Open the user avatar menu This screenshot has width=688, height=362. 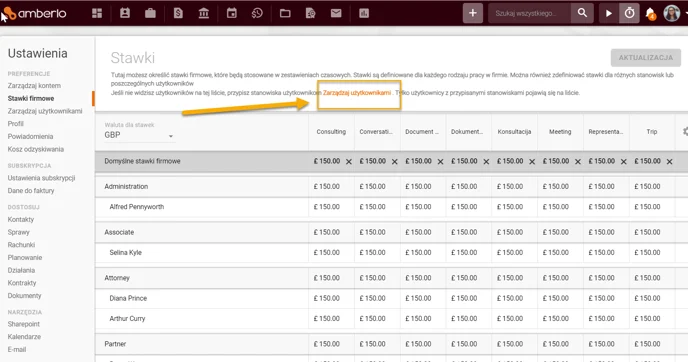(x=672, y=13)
